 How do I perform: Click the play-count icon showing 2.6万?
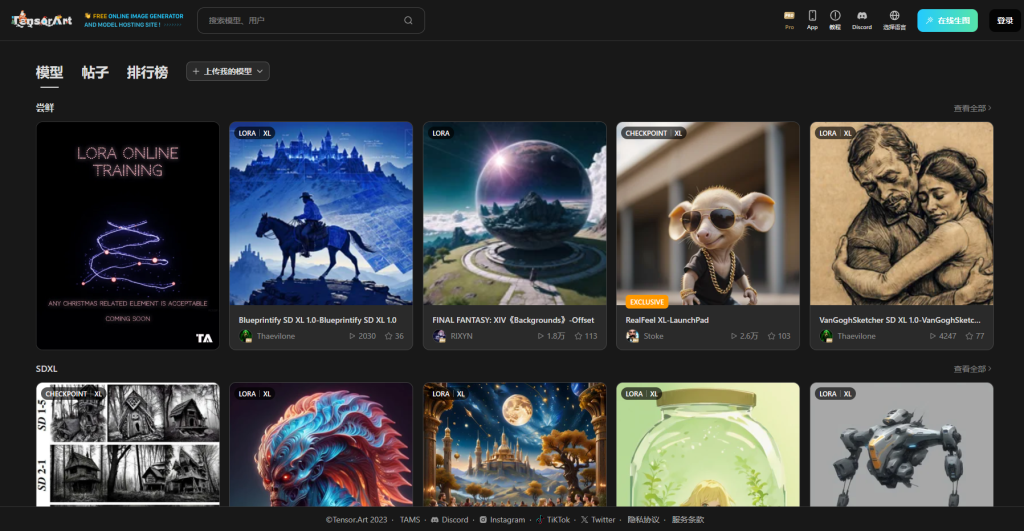(x=733, y=336)
